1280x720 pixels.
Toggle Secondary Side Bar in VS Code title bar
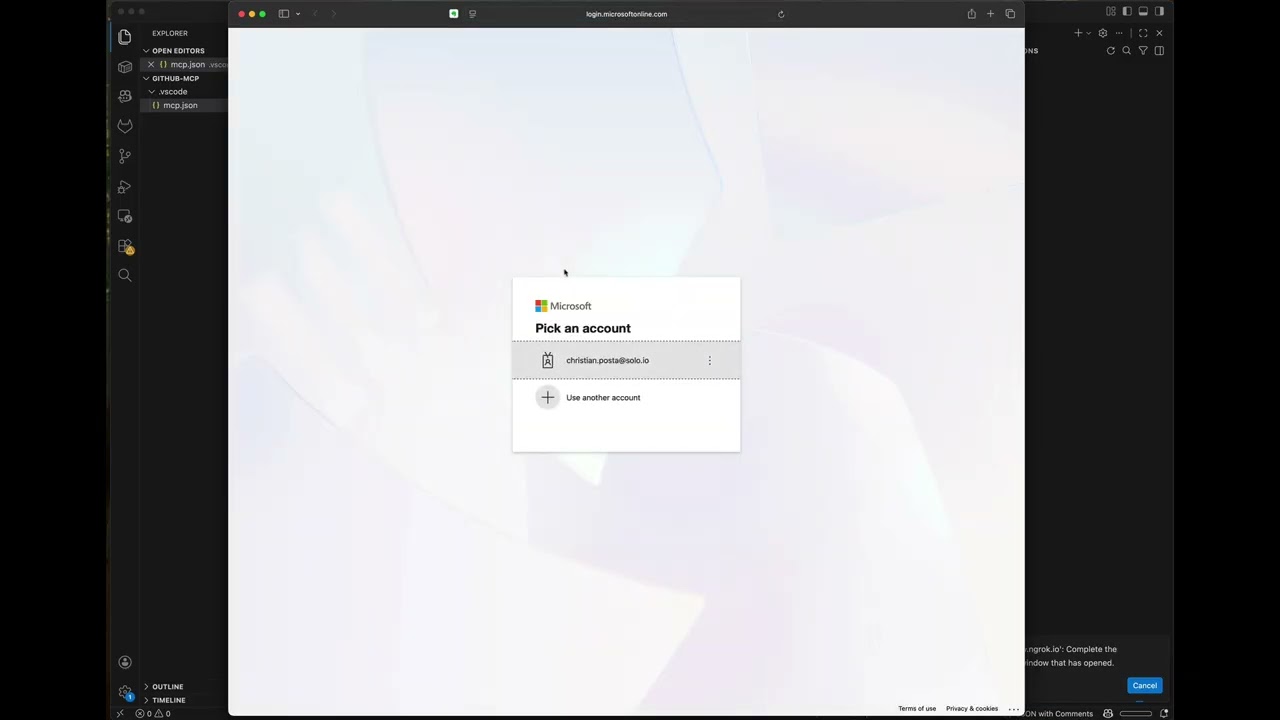pos(1159,11)
